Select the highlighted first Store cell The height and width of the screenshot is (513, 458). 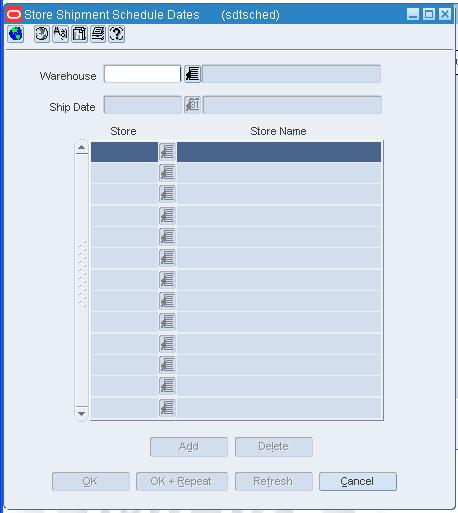click(124, 152)
